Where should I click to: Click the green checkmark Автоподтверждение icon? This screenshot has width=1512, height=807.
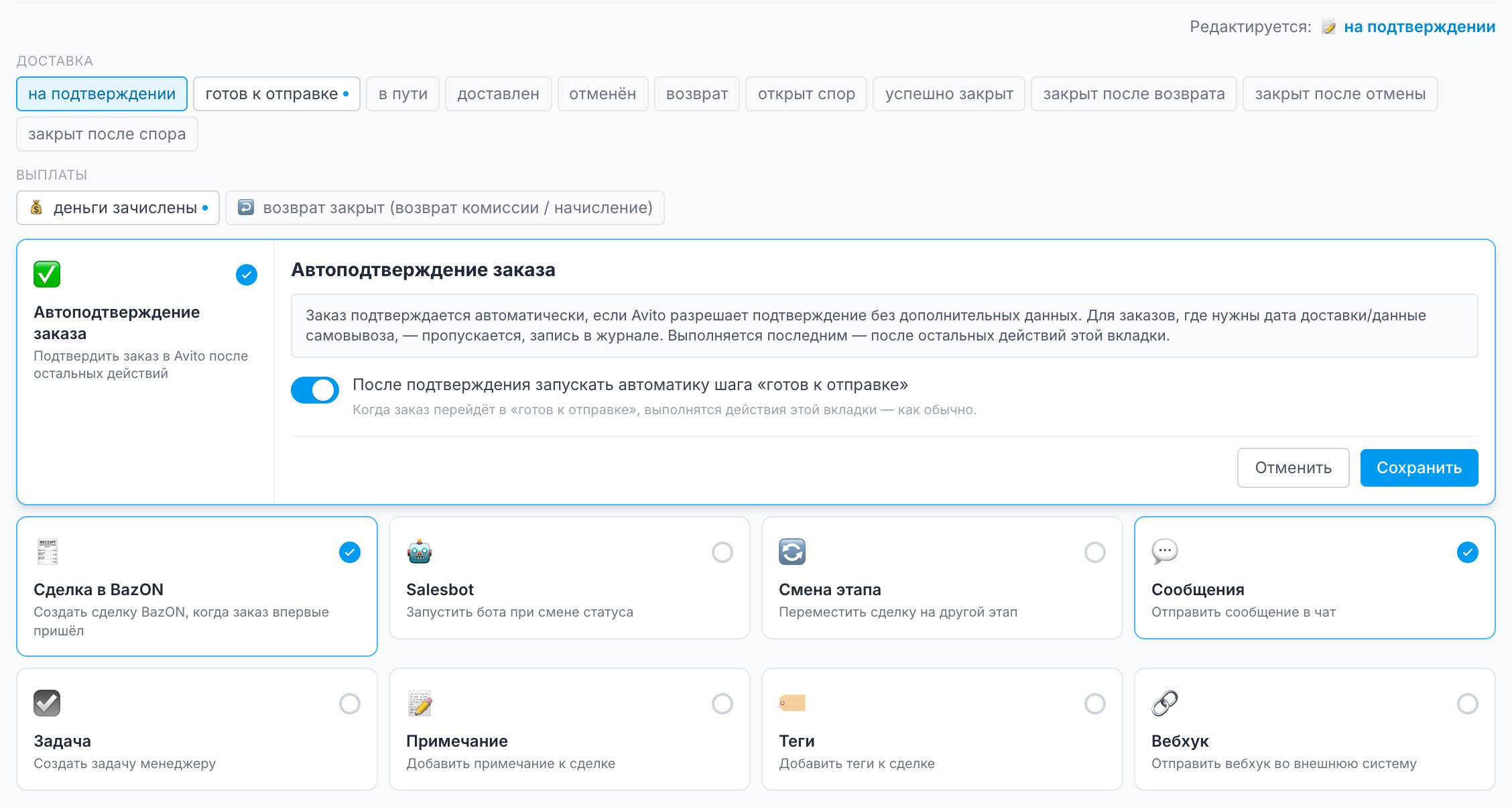pyautogui.click(x=47, y=274)
